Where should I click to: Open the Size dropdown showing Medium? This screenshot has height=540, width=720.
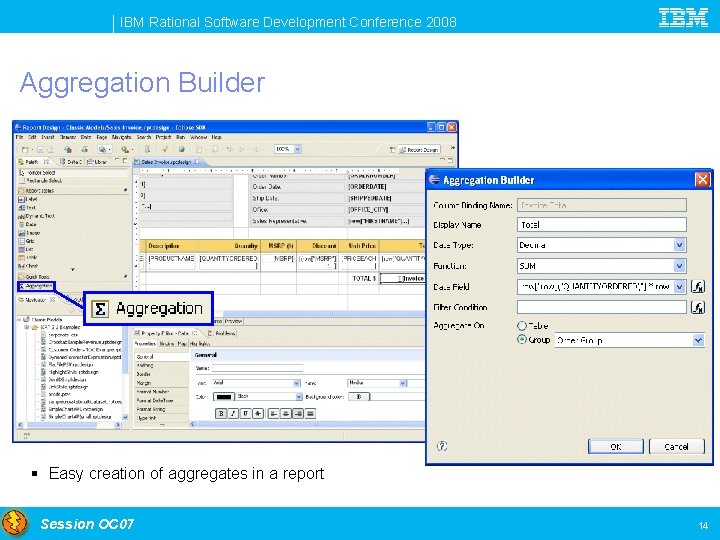pyautogui.click(x=402, y=382)
